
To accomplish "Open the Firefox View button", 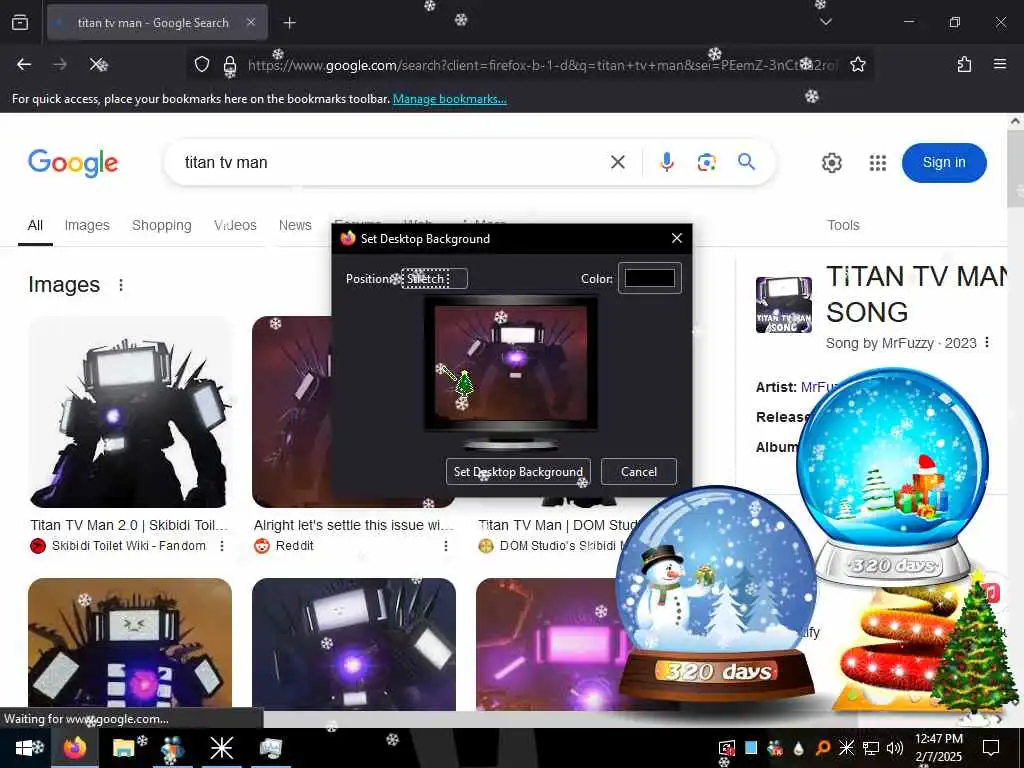I will pyautogui.click(x=20, y=22).
